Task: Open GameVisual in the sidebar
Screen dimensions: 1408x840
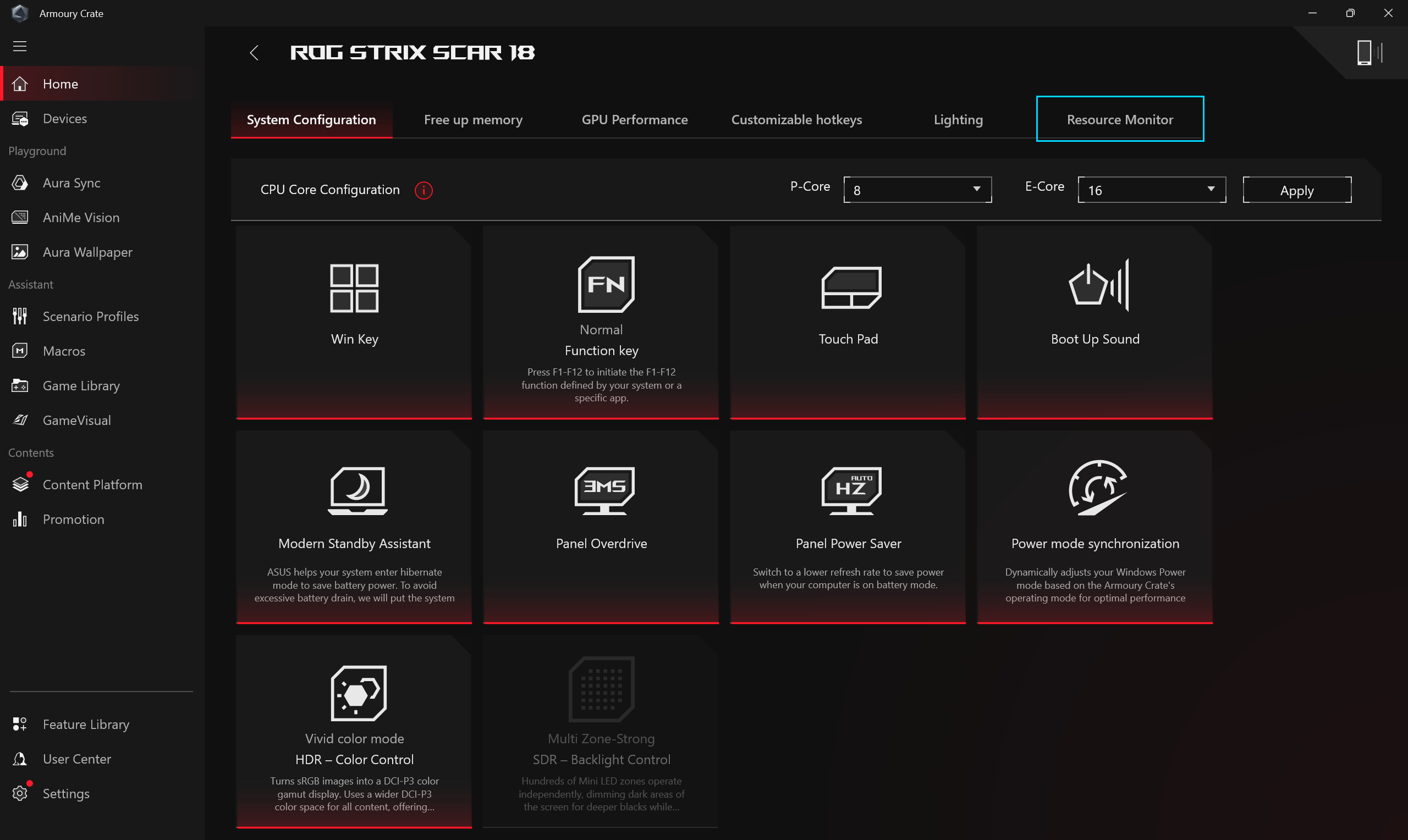Action: [x=102, y=420]
